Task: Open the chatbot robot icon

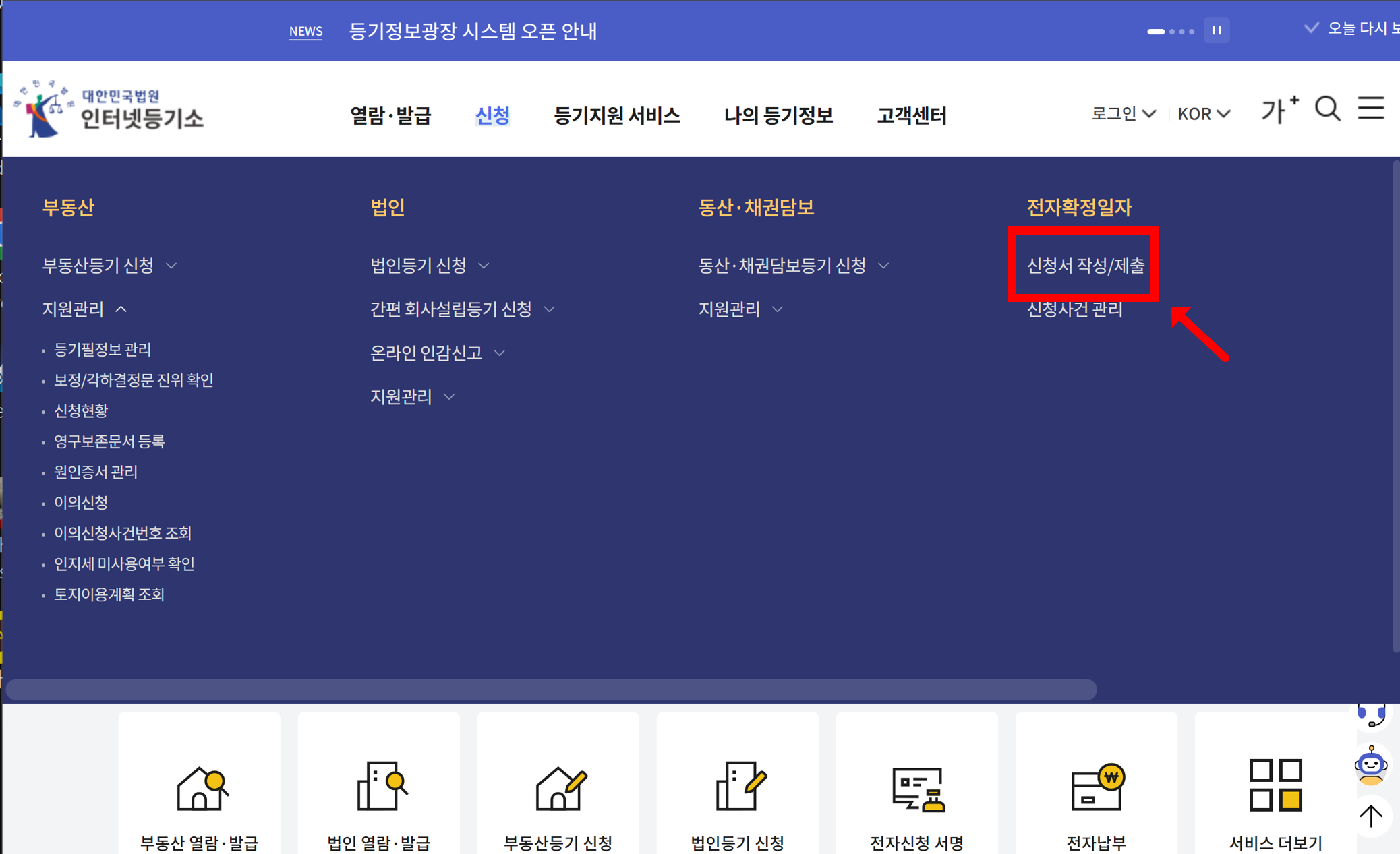Action: point(1370,766)
